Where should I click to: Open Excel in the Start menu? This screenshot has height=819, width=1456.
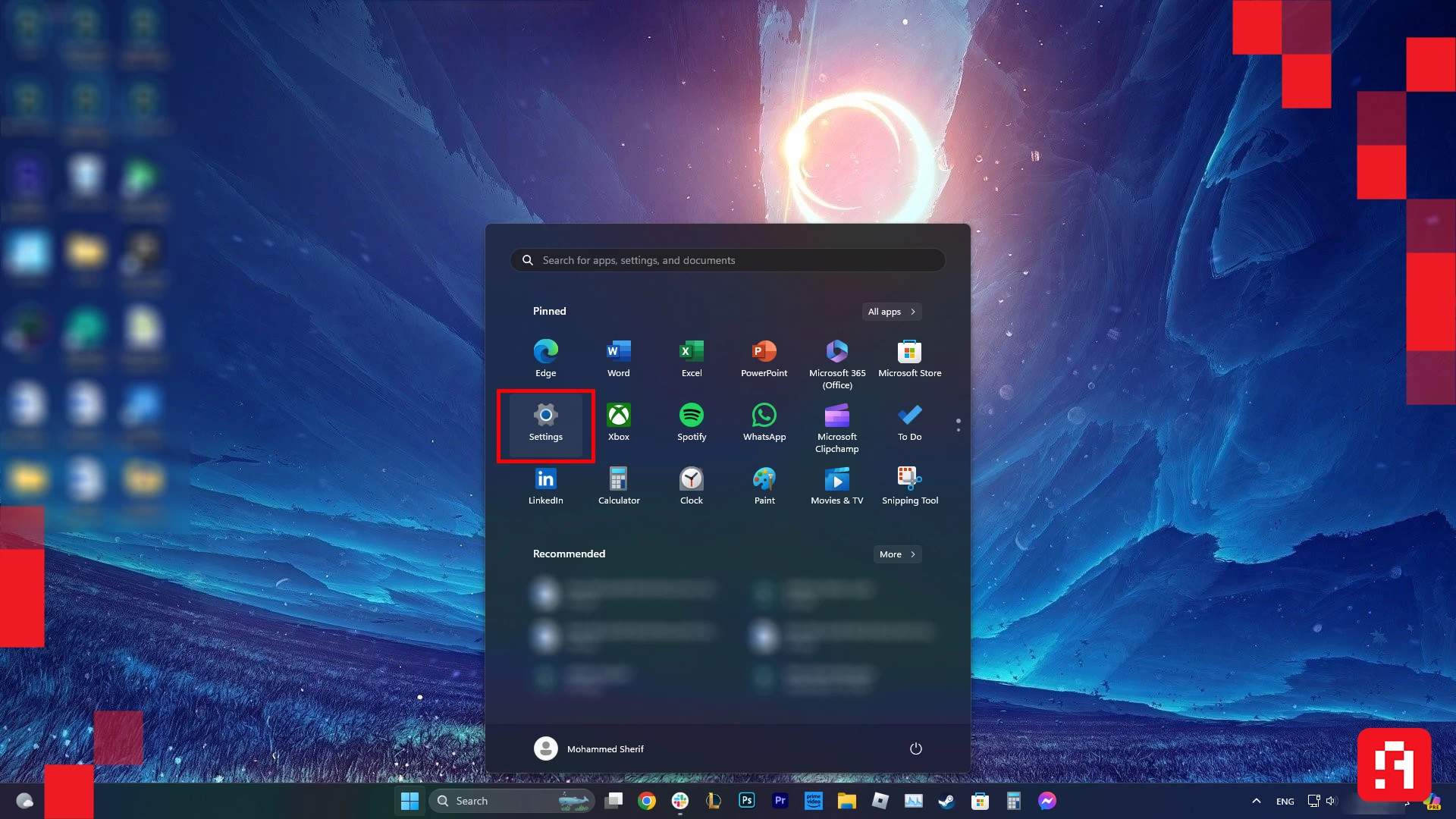(x=692, y=358)
